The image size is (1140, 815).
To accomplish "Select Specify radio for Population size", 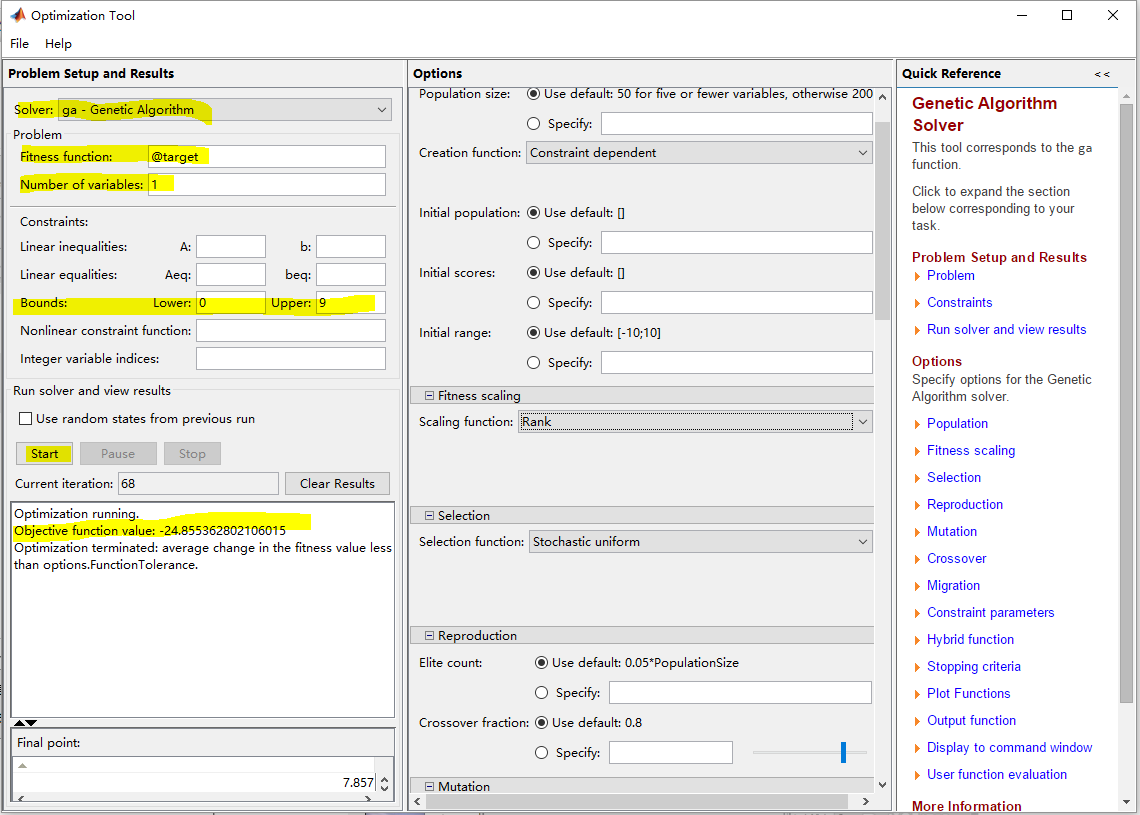I will click(533, 124).
